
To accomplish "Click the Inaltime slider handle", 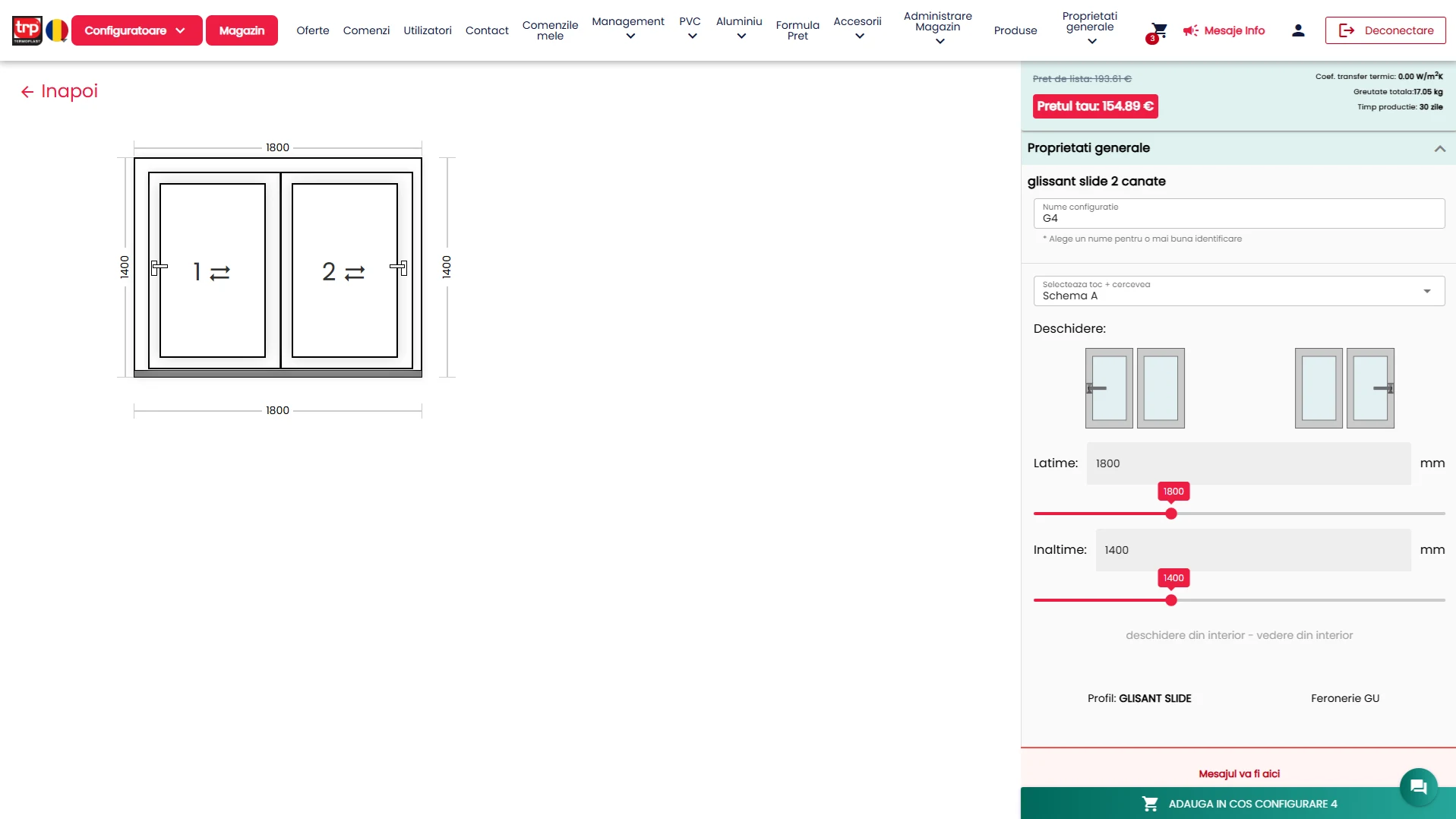I will (x=1171, y=601).
